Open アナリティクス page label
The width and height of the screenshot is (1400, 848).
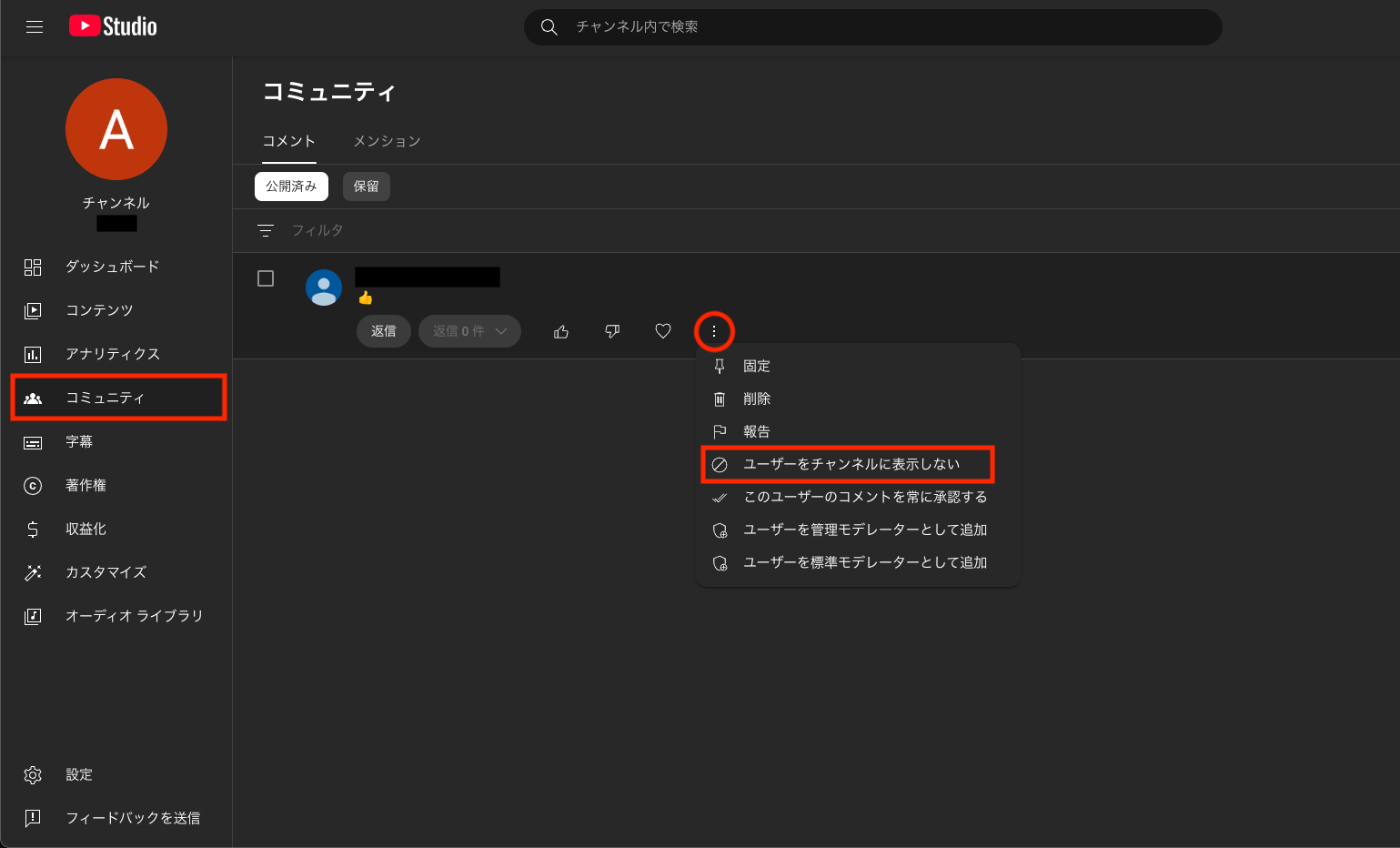(x=113, y=354)
